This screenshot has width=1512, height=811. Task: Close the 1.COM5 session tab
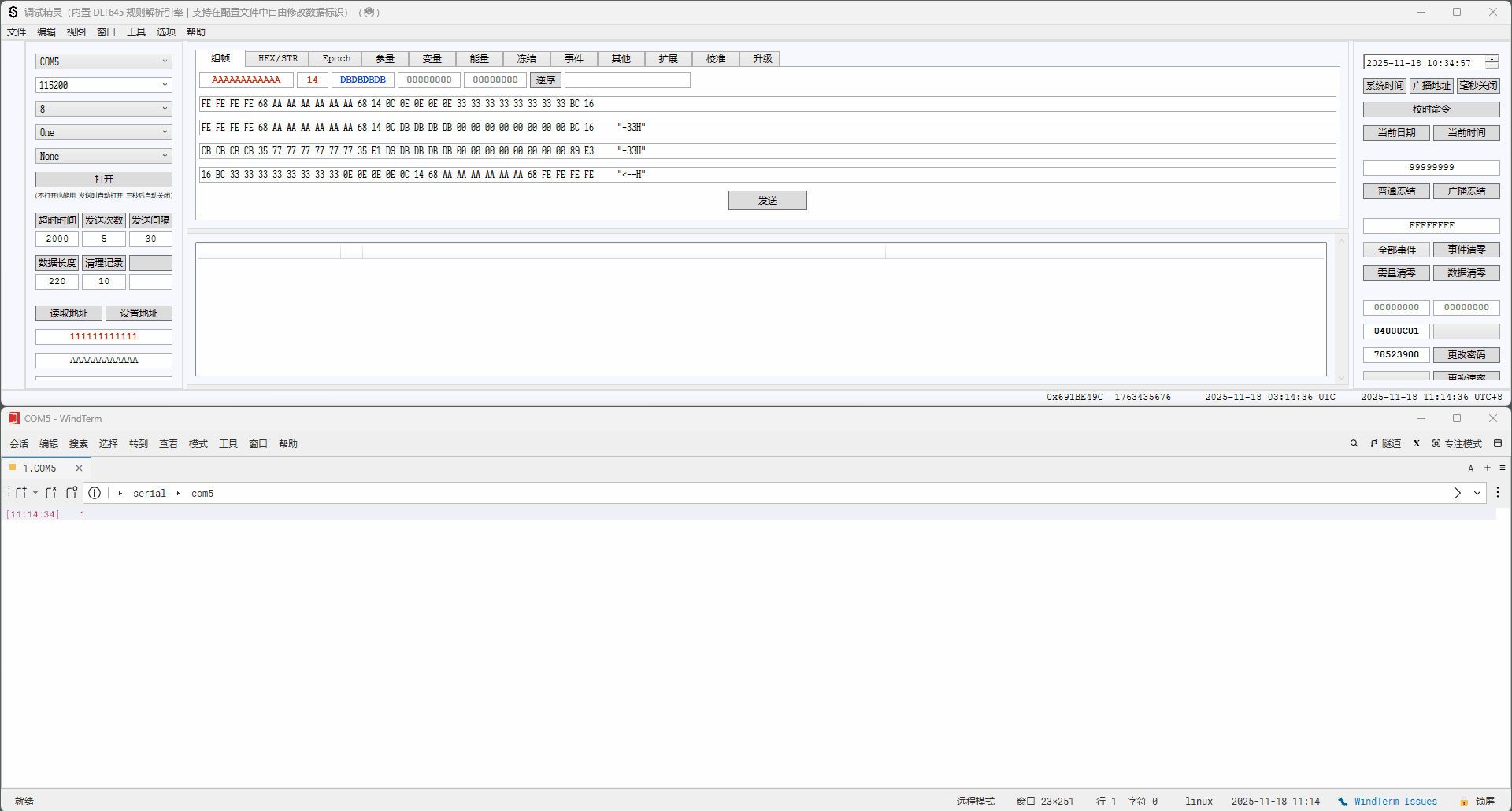79,468
